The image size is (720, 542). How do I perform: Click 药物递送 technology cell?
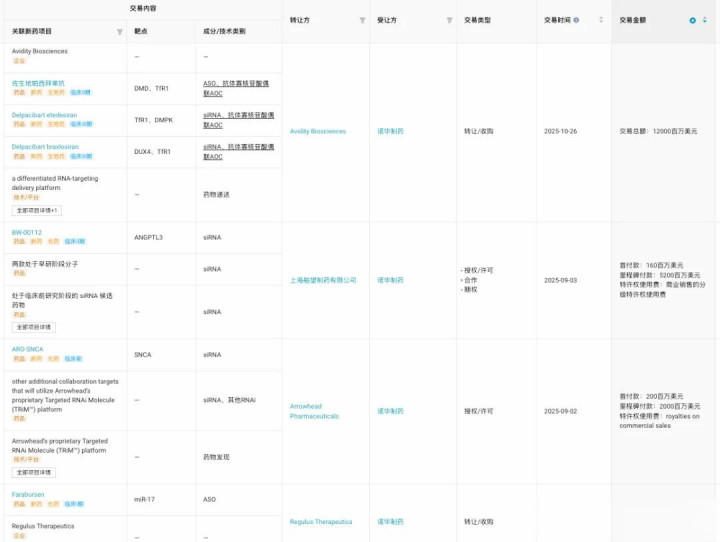(216, 195)
